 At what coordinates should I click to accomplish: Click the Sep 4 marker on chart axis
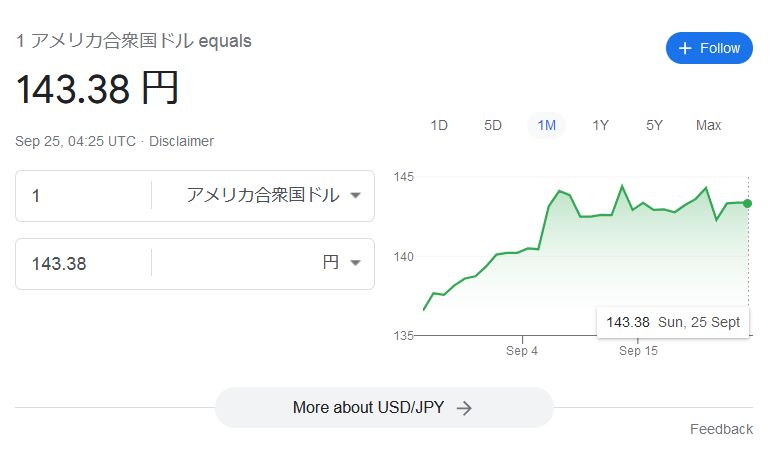pyautogui.click(x=522, y=351)
